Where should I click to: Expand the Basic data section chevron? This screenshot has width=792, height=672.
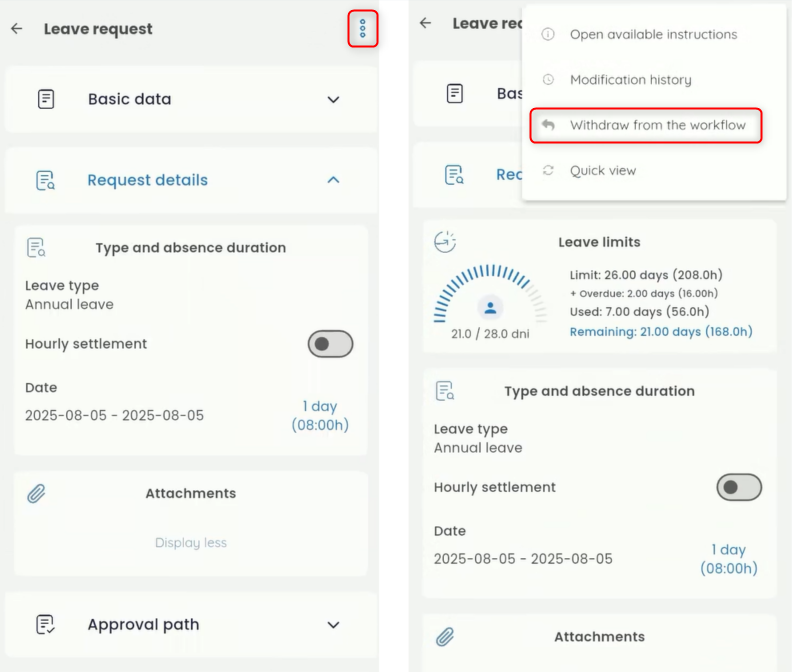[333, 99]
